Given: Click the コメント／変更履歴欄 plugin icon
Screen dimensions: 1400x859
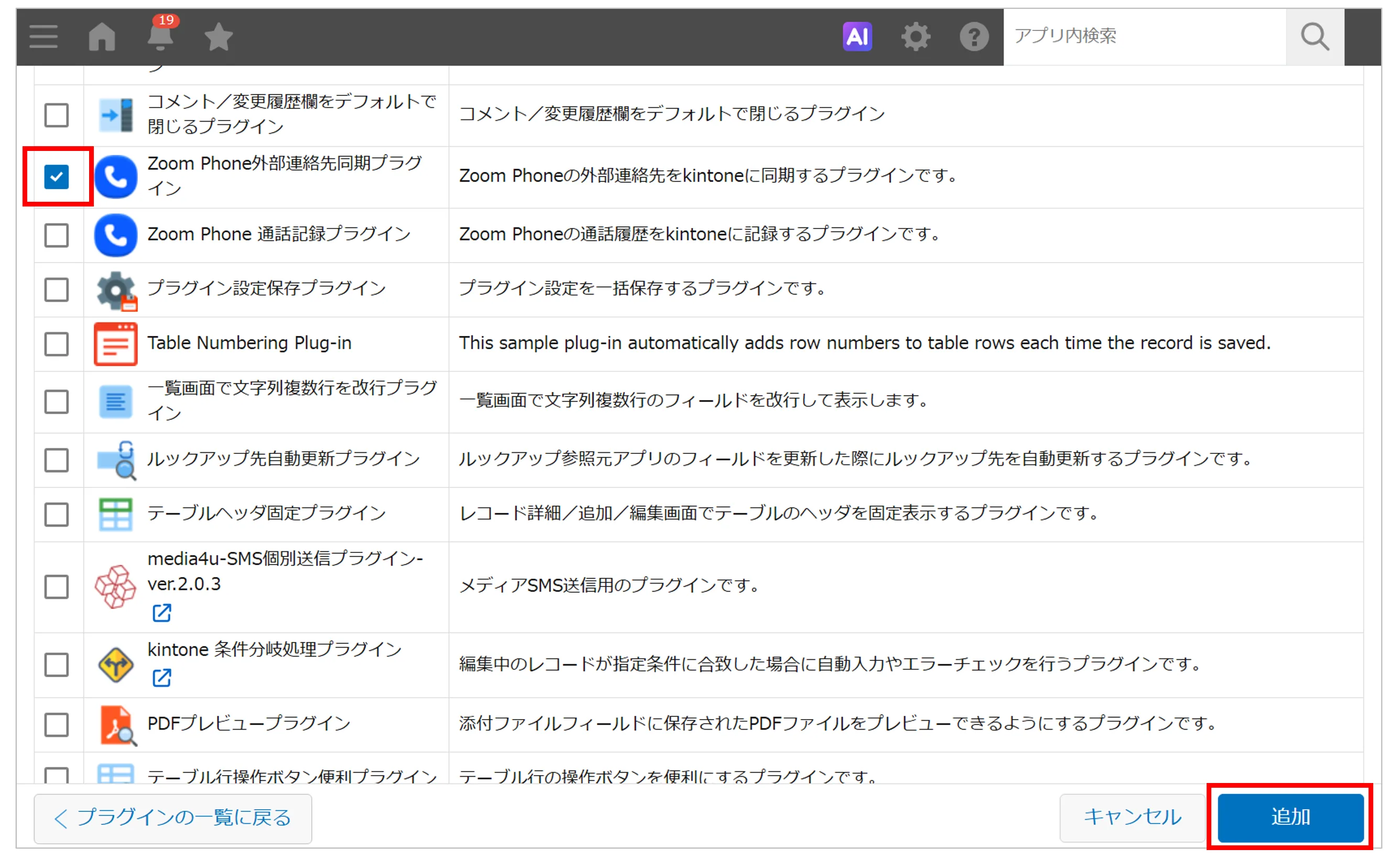Looking at the screenshot, I should pyautogui.click(x=116, y=115).
